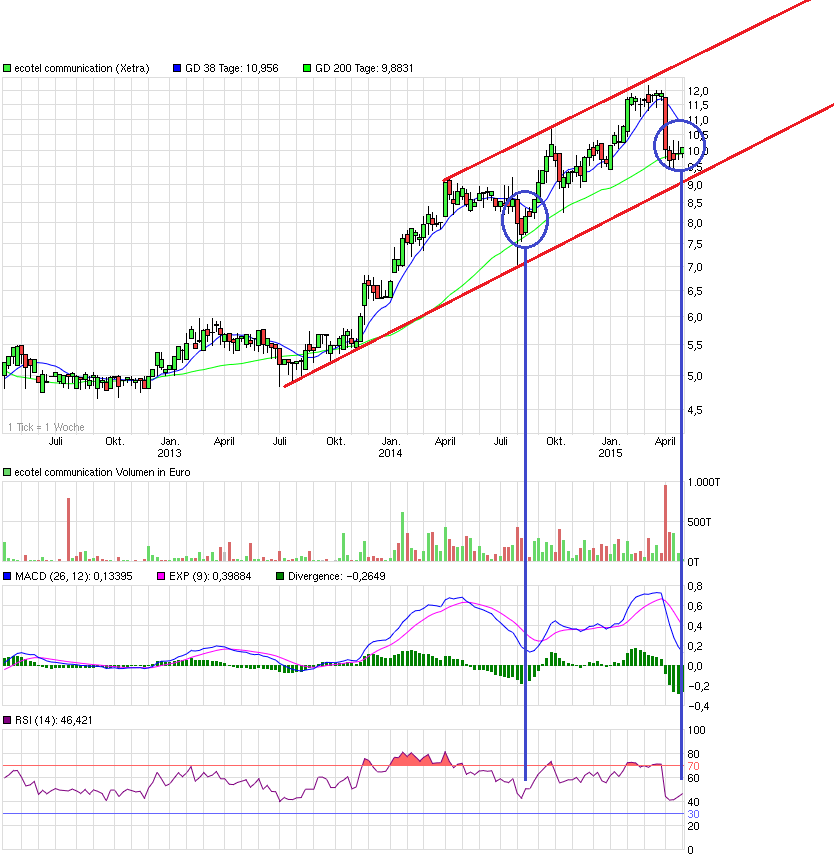The image size is (834, 858).
Task: Click the '4,5' price axis value
Action: point(694,410)
